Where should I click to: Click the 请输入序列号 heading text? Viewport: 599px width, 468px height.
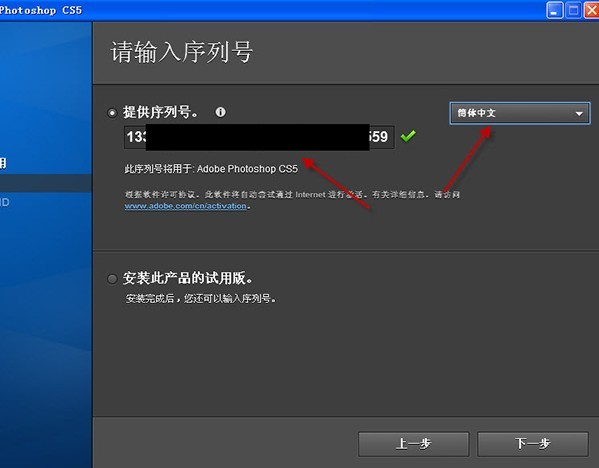tap(182, 52)
